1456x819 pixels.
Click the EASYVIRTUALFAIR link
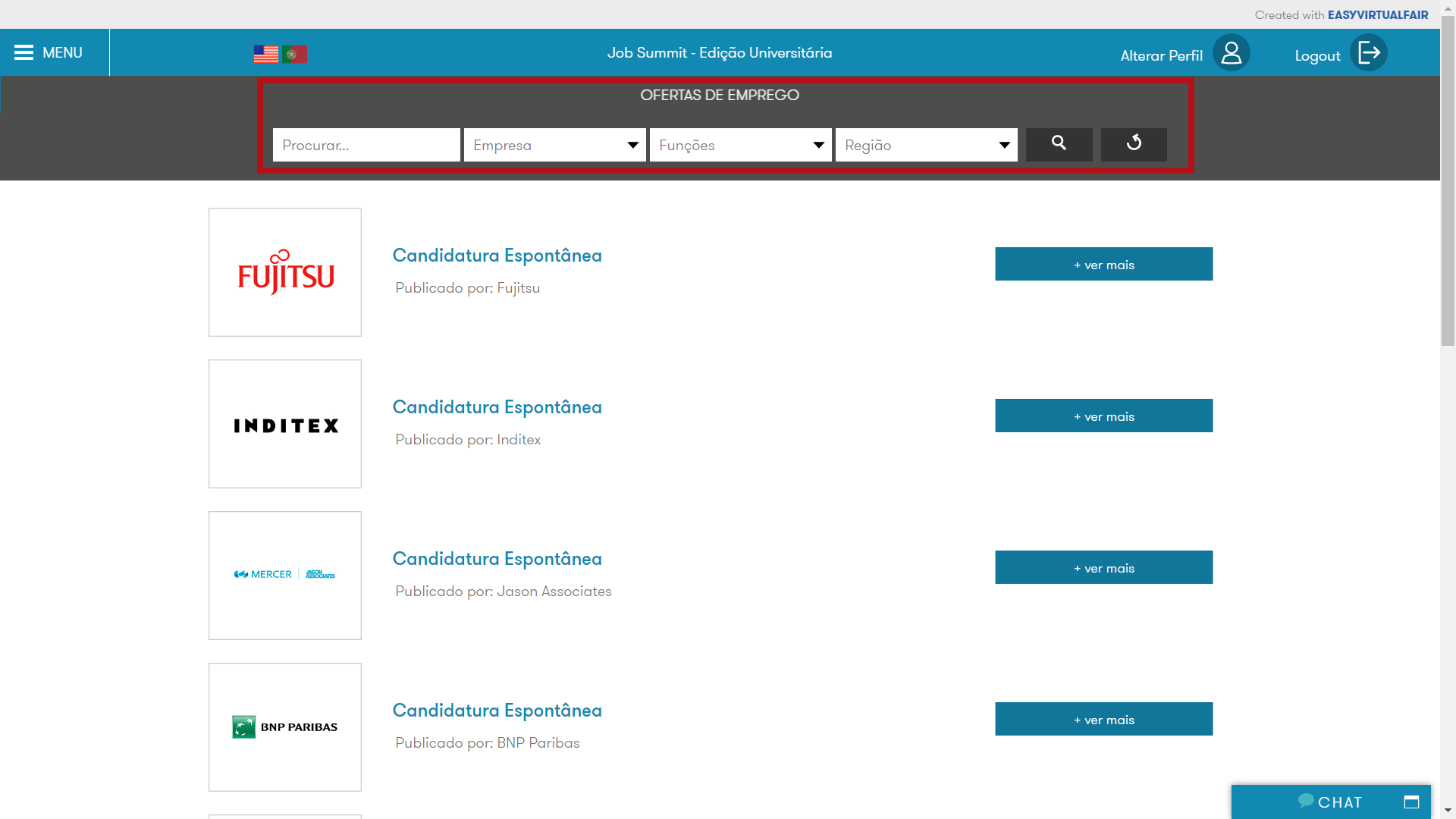coord(1377,14)
